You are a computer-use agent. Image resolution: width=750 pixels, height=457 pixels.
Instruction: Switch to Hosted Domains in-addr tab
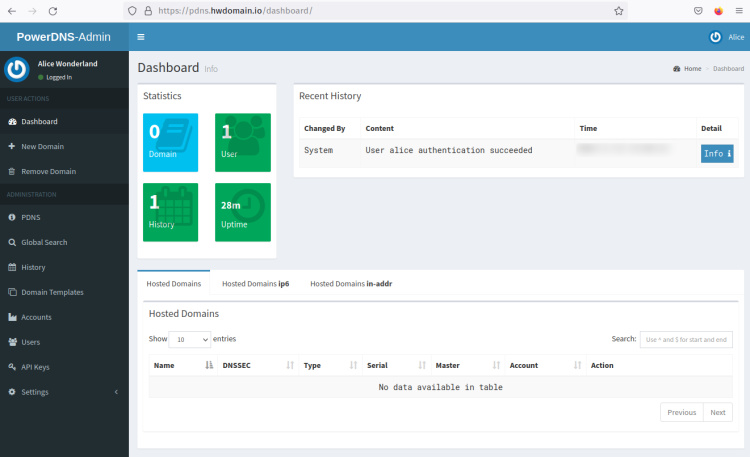pyautogui.click(x=350, y=284)
